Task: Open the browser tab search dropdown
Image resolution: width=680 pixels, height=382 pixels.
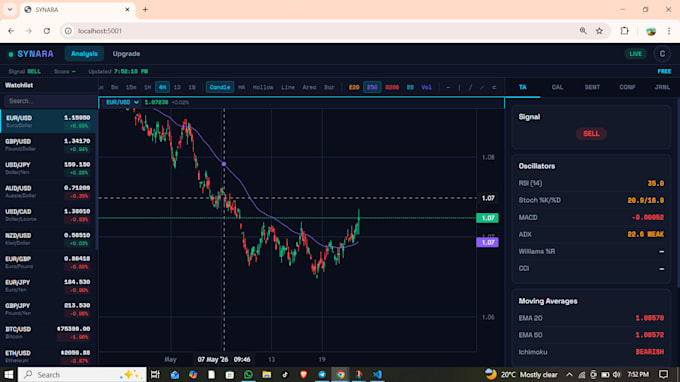Action: point(10,10)
